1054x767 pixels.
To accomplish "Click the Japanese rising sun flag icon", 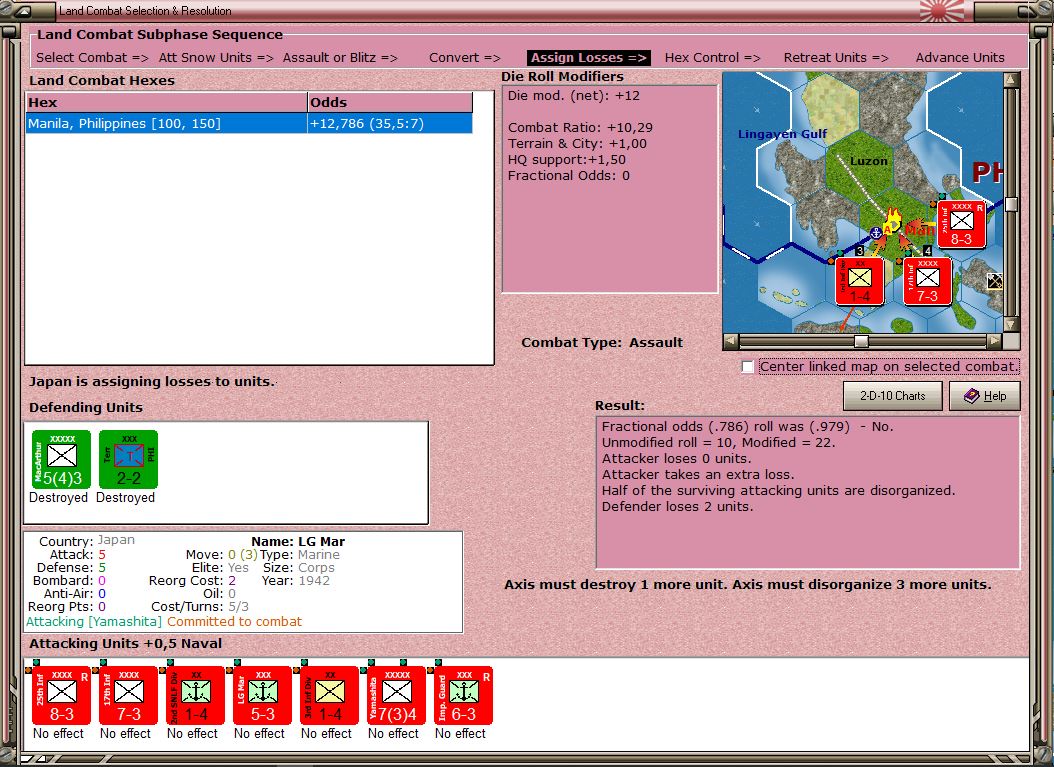I will click(942, 10).
